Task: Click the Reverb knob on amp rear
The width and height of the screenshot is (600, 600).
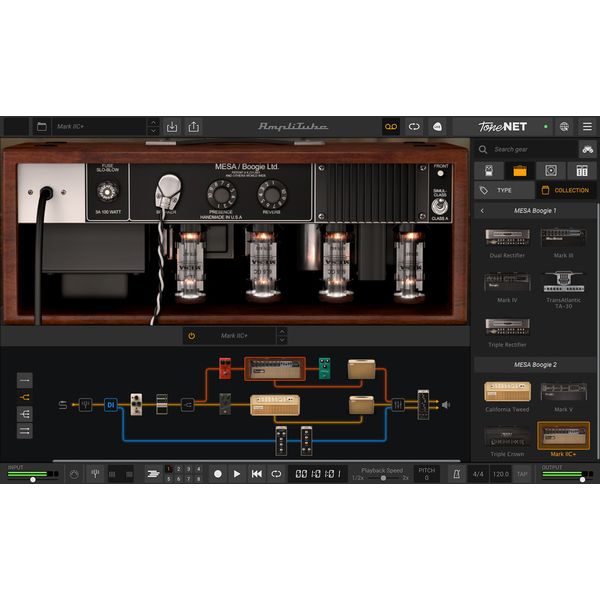Action: [x=272, y=195]
